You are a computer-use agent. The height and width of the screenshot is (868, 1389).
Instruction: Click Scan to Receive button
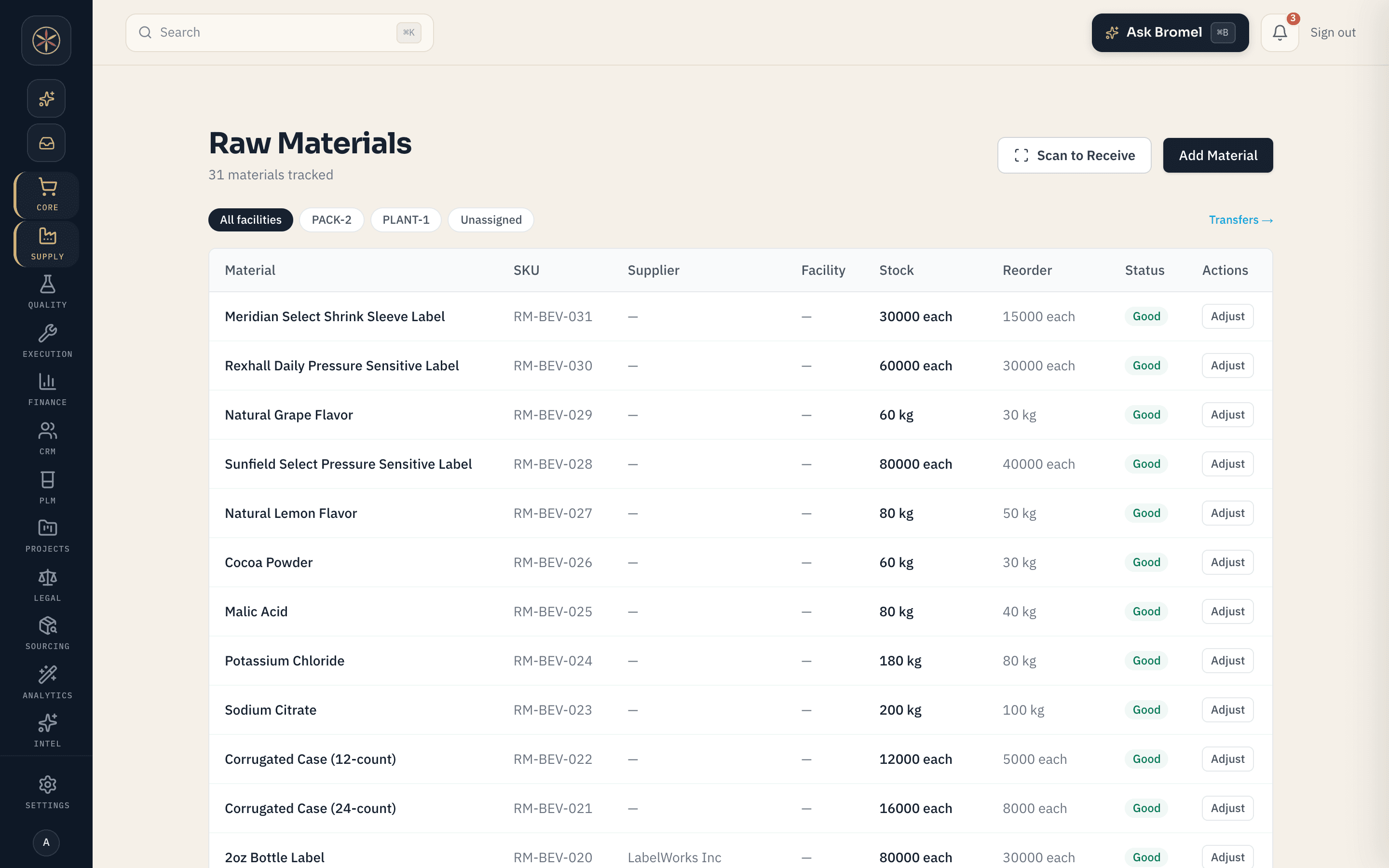[1074, 155]
